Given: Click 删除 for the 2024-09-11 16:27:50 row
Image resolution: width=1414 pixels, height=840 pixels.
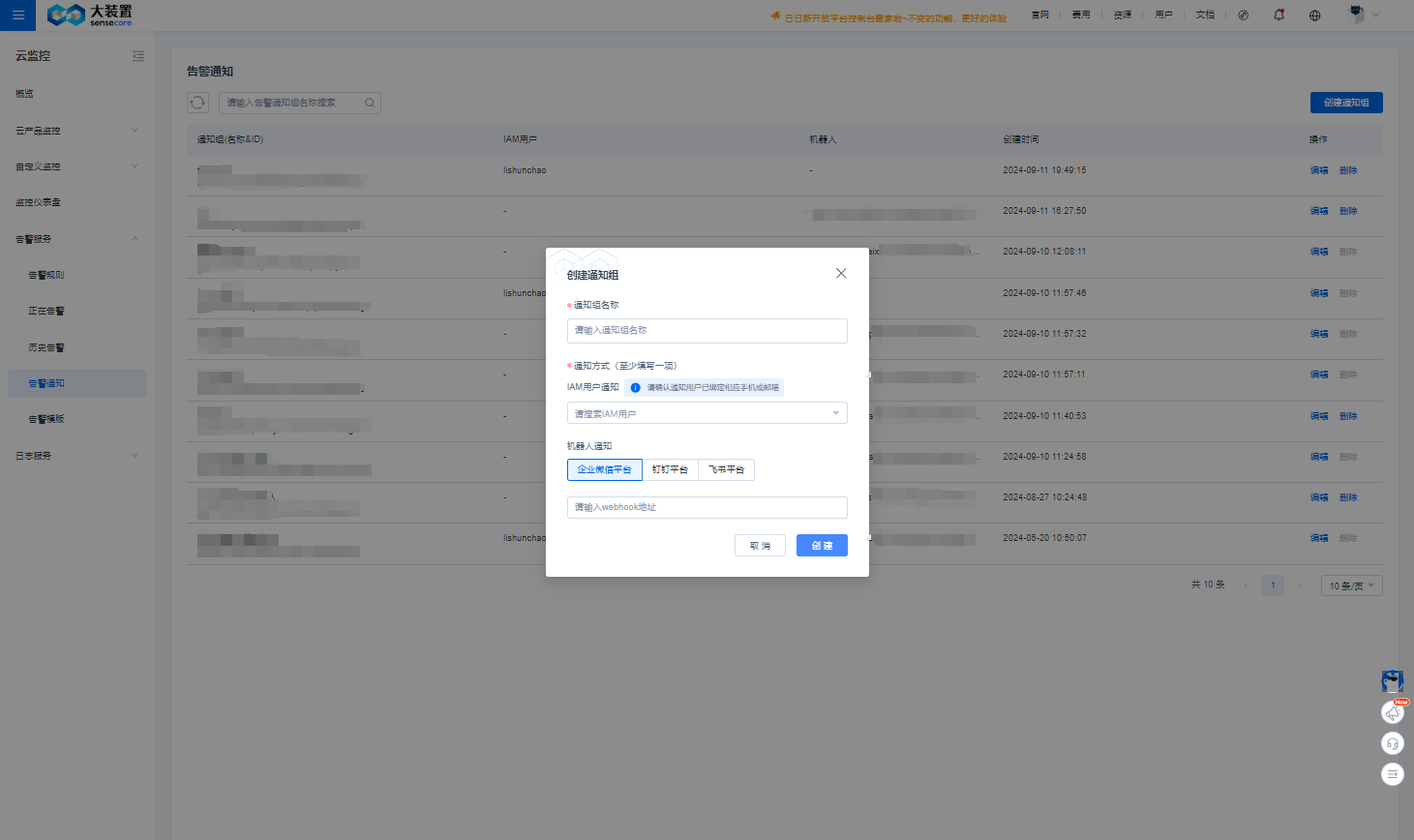Looking at the screenshot, I should 1348,211.
